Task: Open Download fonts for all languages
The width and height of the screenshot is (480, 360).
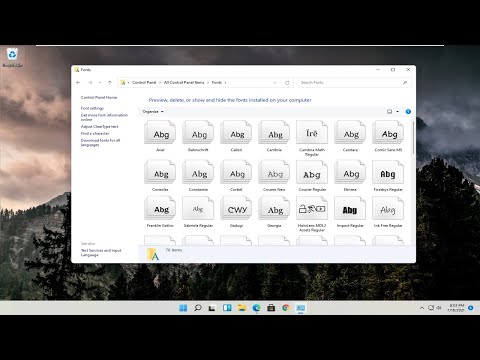Action: 100,143
